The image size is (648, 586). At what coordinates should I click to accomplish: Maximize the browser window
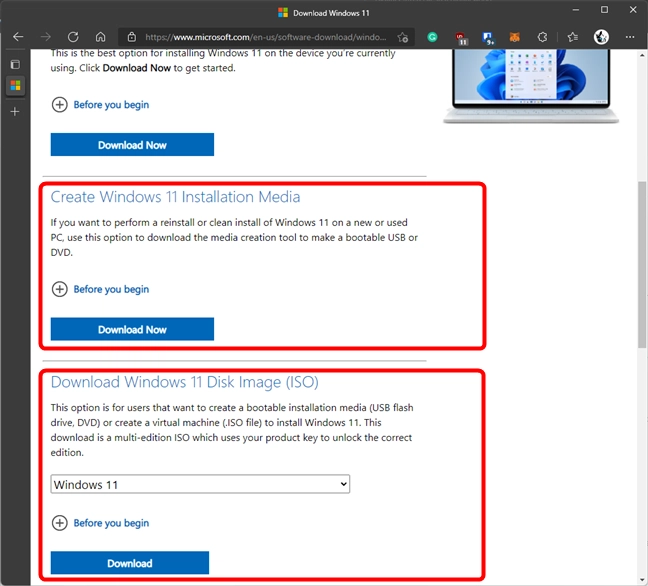[604, 10]
